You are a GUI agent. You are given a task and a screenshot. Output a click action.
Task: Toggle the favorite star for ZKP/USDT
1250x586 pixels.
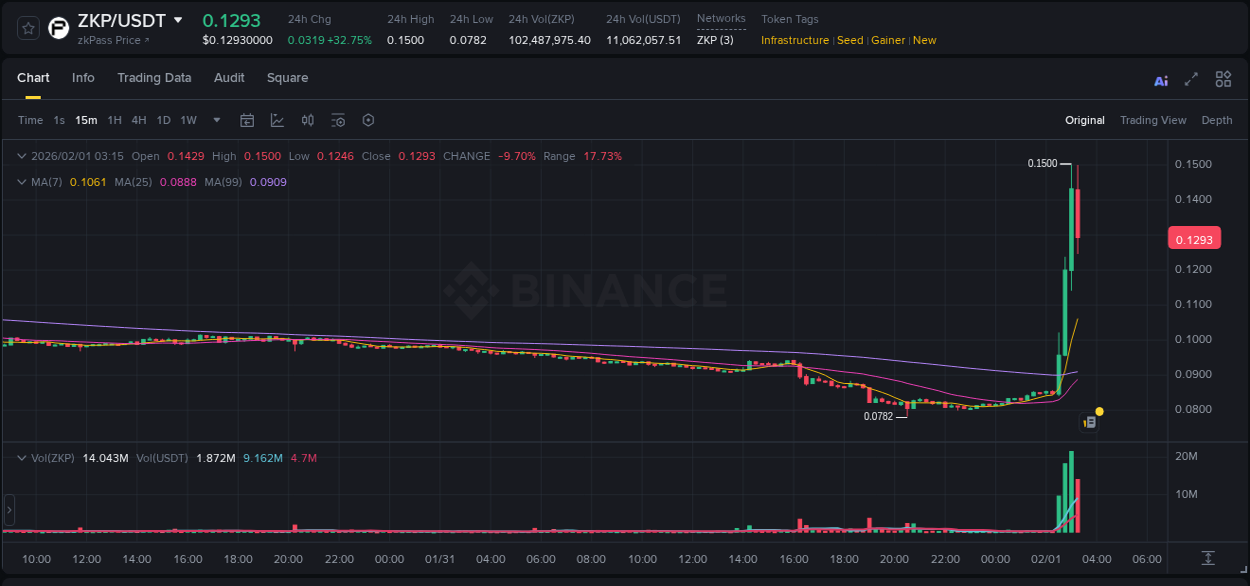[x=27, y=27]
